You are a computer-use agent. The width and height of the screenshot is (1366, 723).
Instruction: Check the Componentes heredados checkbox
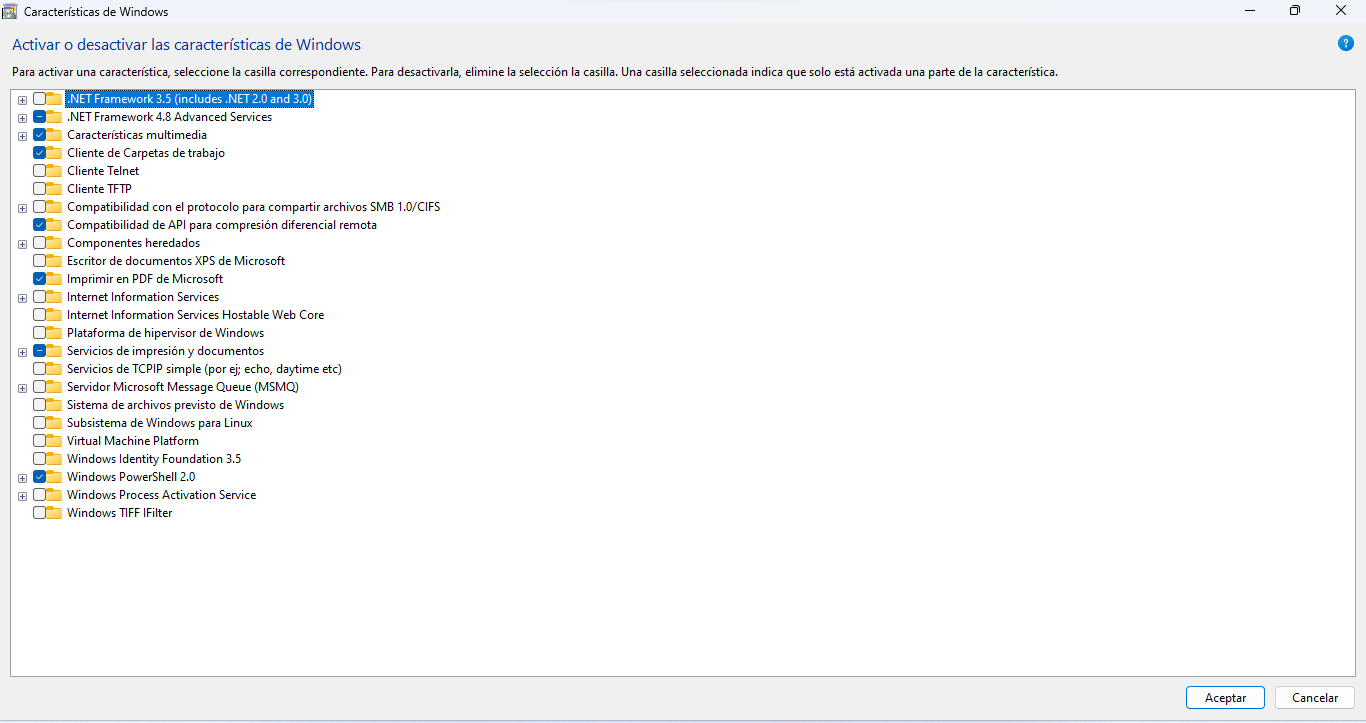[39, 243]
